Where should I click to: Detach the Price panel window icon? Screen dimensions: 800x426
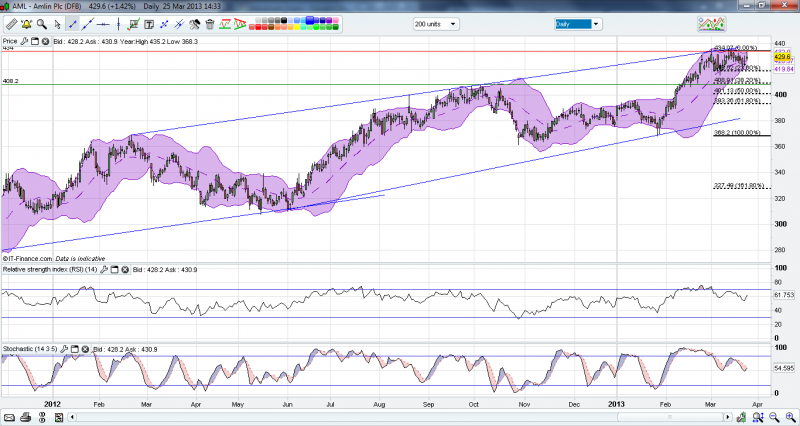point(35,41)
